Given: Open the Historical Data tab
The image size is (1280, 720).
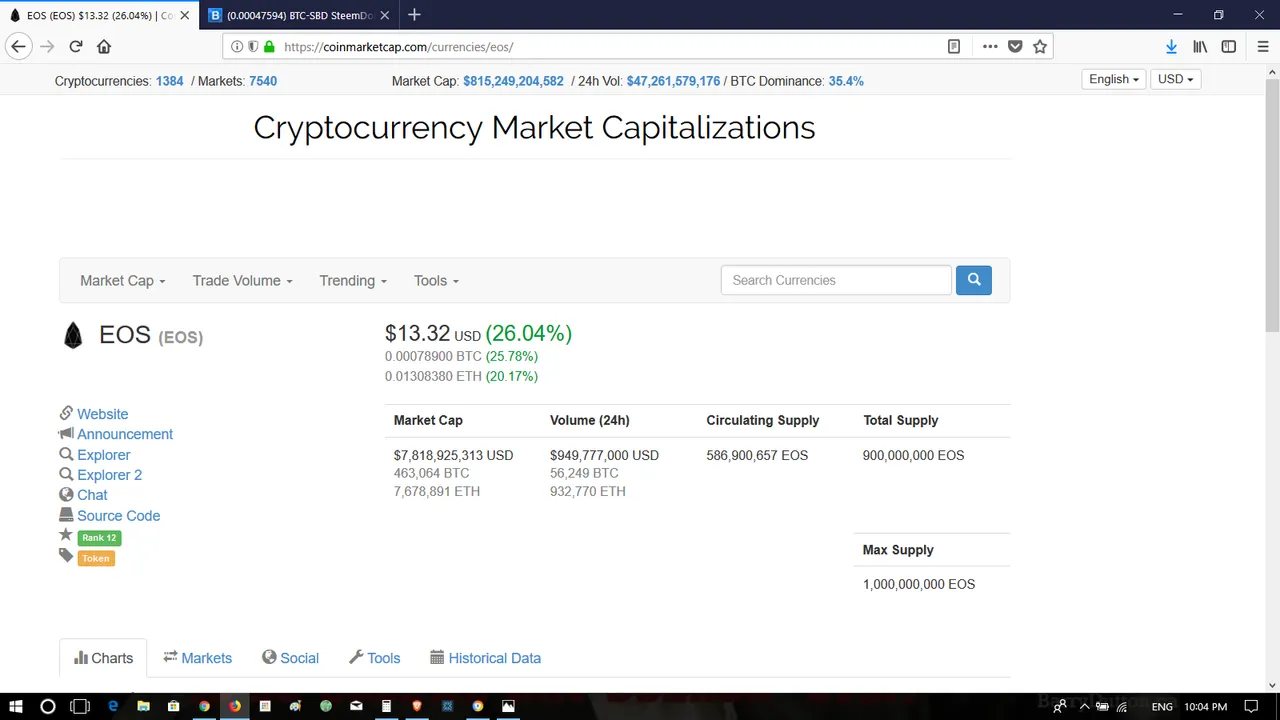Looking at the screenshot, I should (485, 658).
